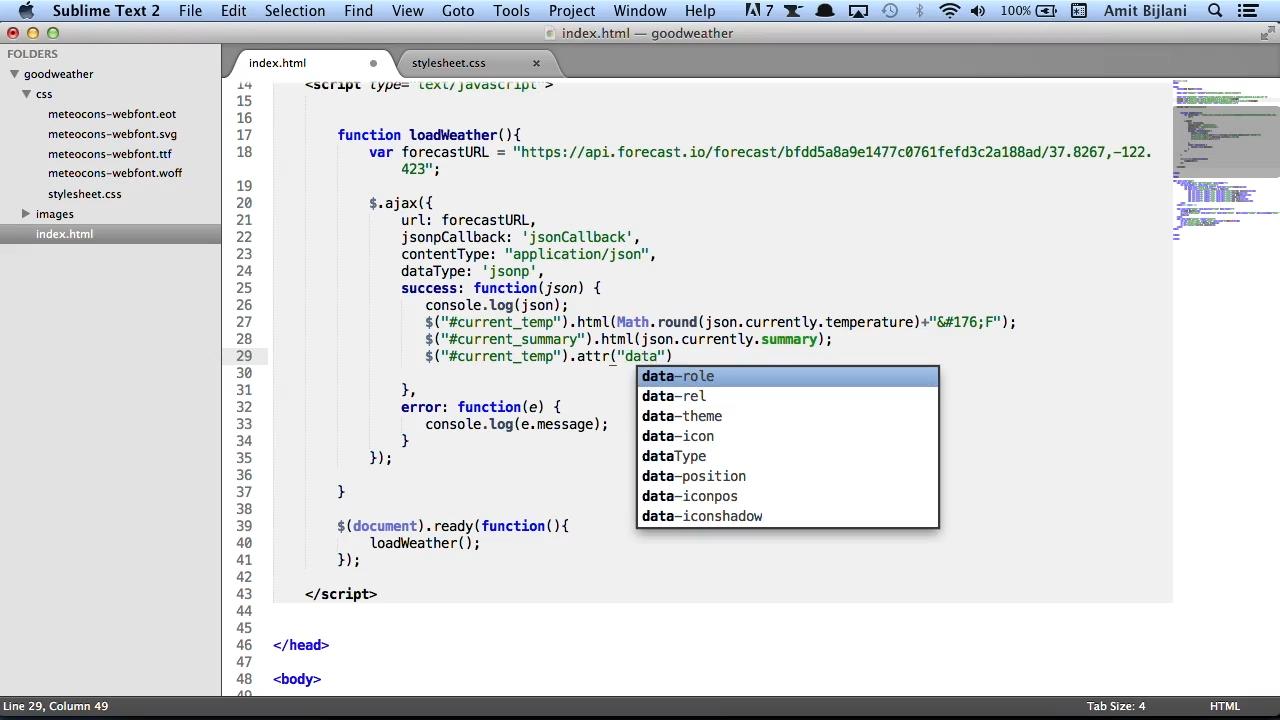
Task: Collapse the goodweather folder
Action: pos(15,74)
